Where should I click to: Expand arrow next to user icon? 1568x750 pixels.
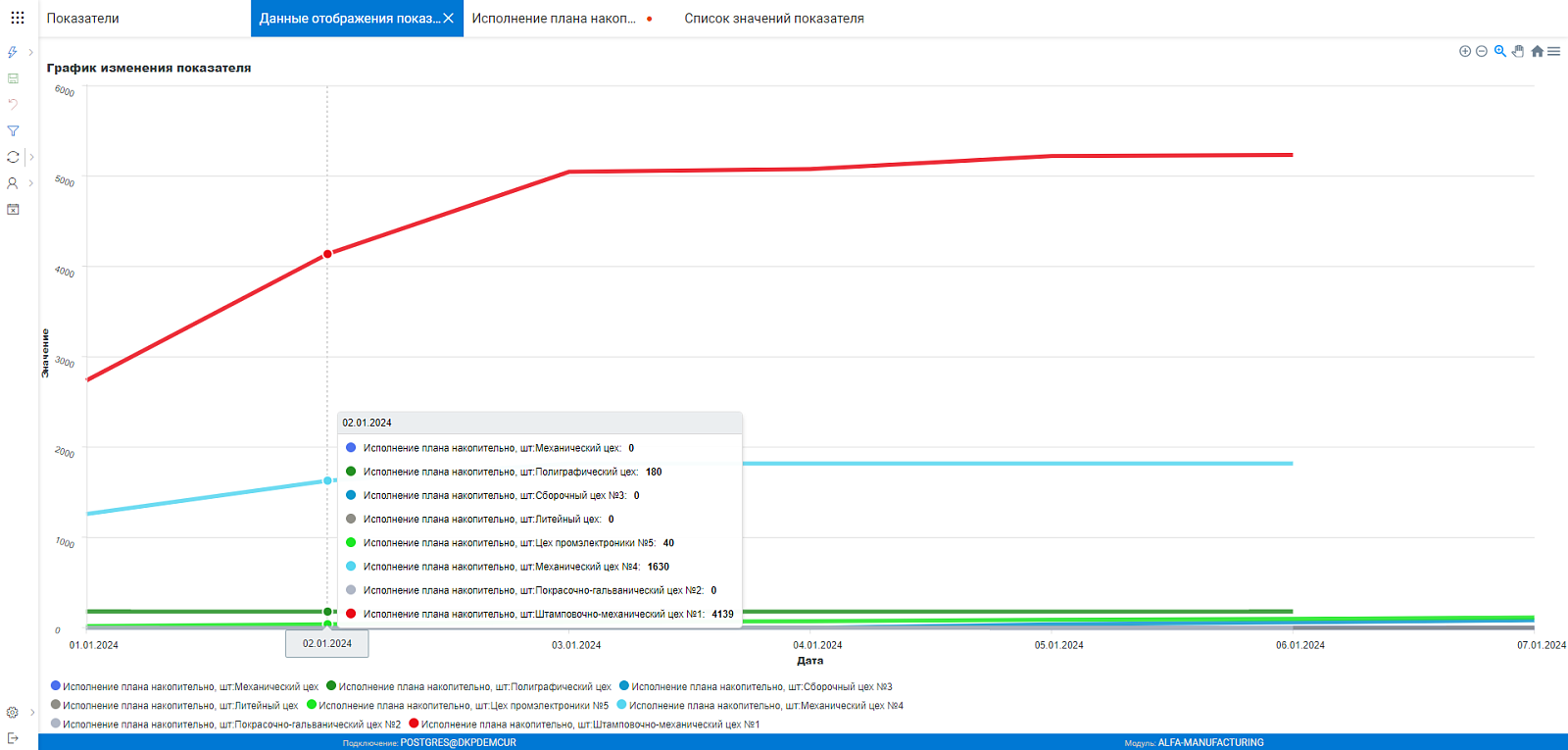[31, 183]
